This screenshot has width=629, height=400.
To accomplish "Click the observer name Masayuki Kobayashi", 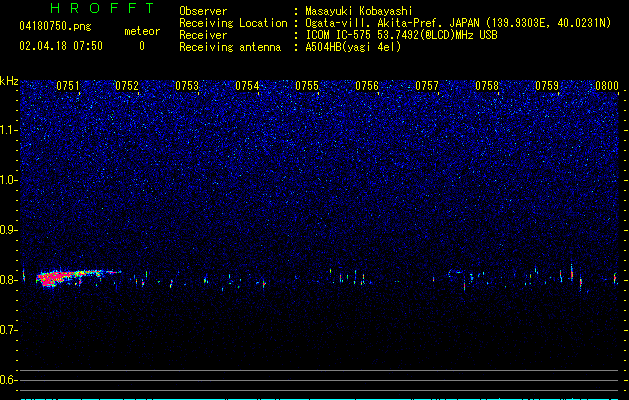I will click(359, 11).
